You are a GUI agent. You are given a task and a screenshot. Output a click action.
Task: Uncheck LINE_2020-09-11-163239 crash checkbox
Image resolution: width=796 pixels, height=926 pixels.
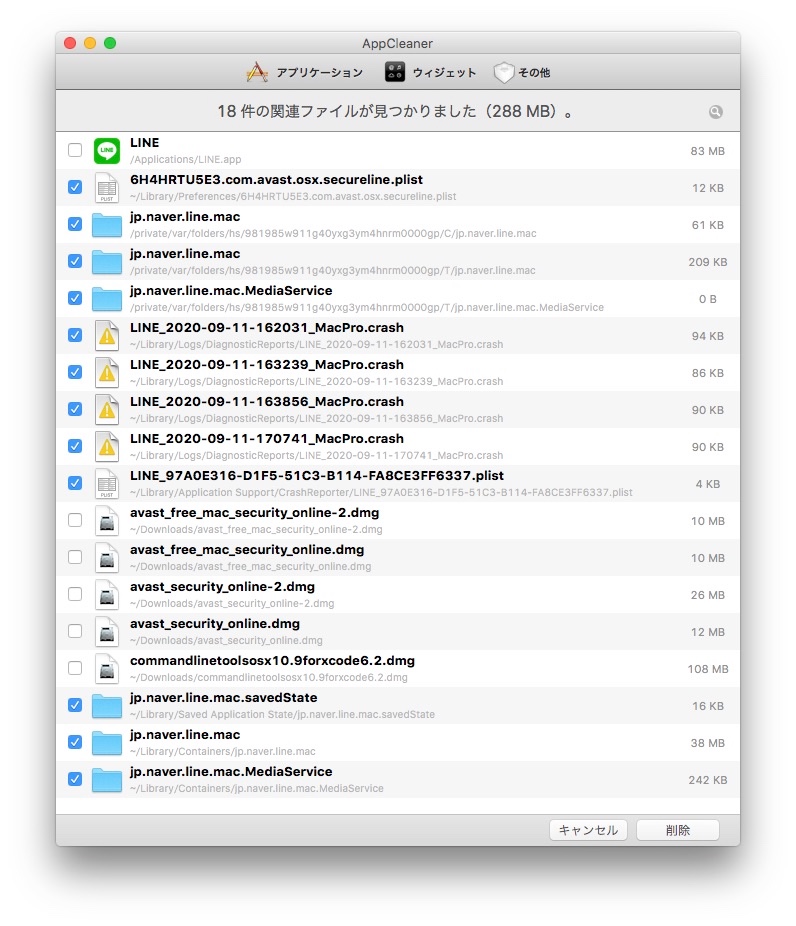(75, 372)
